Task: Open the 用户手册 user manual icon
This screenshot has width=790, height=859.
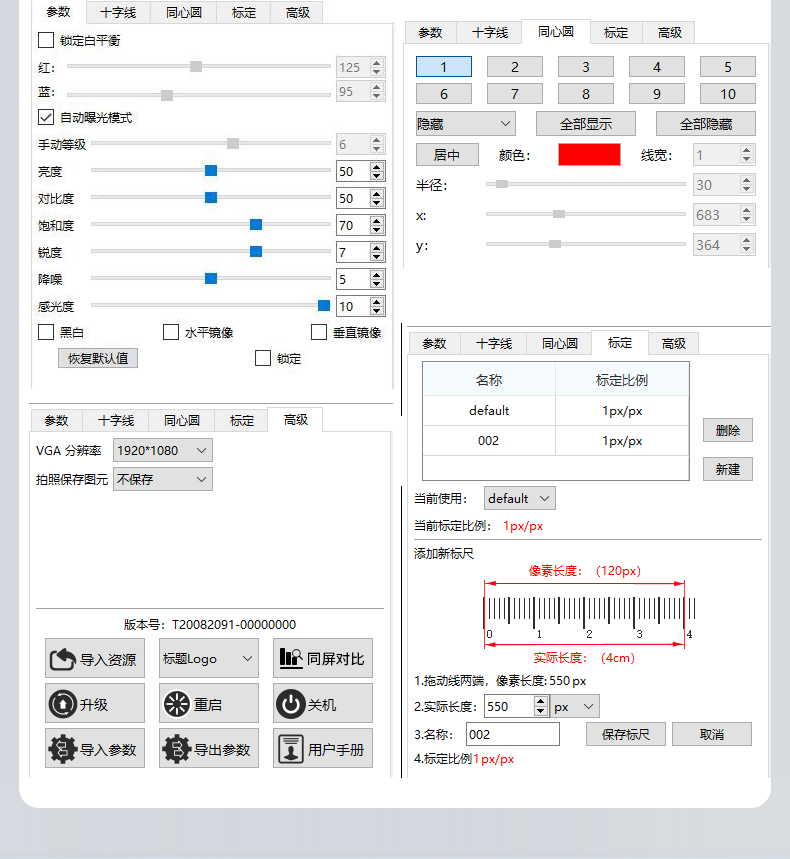Action: [x=291, y=749]
